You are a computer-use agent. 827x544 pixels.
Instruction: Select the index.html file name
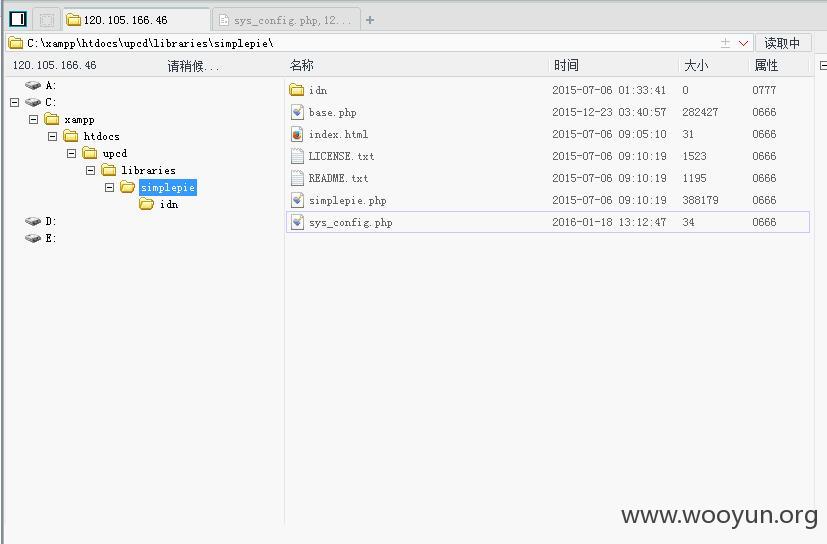[339, 135]
